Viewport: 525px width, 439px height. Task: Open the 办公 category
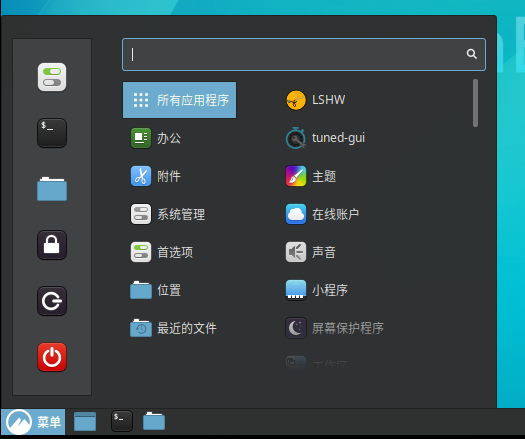click(156, 138)
